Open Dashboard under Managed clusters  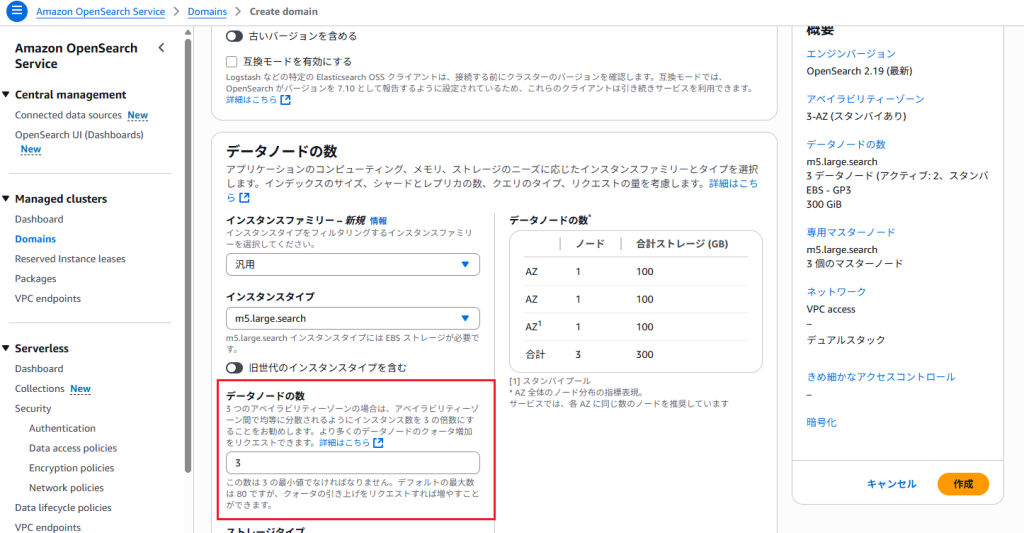click(39, 219)
